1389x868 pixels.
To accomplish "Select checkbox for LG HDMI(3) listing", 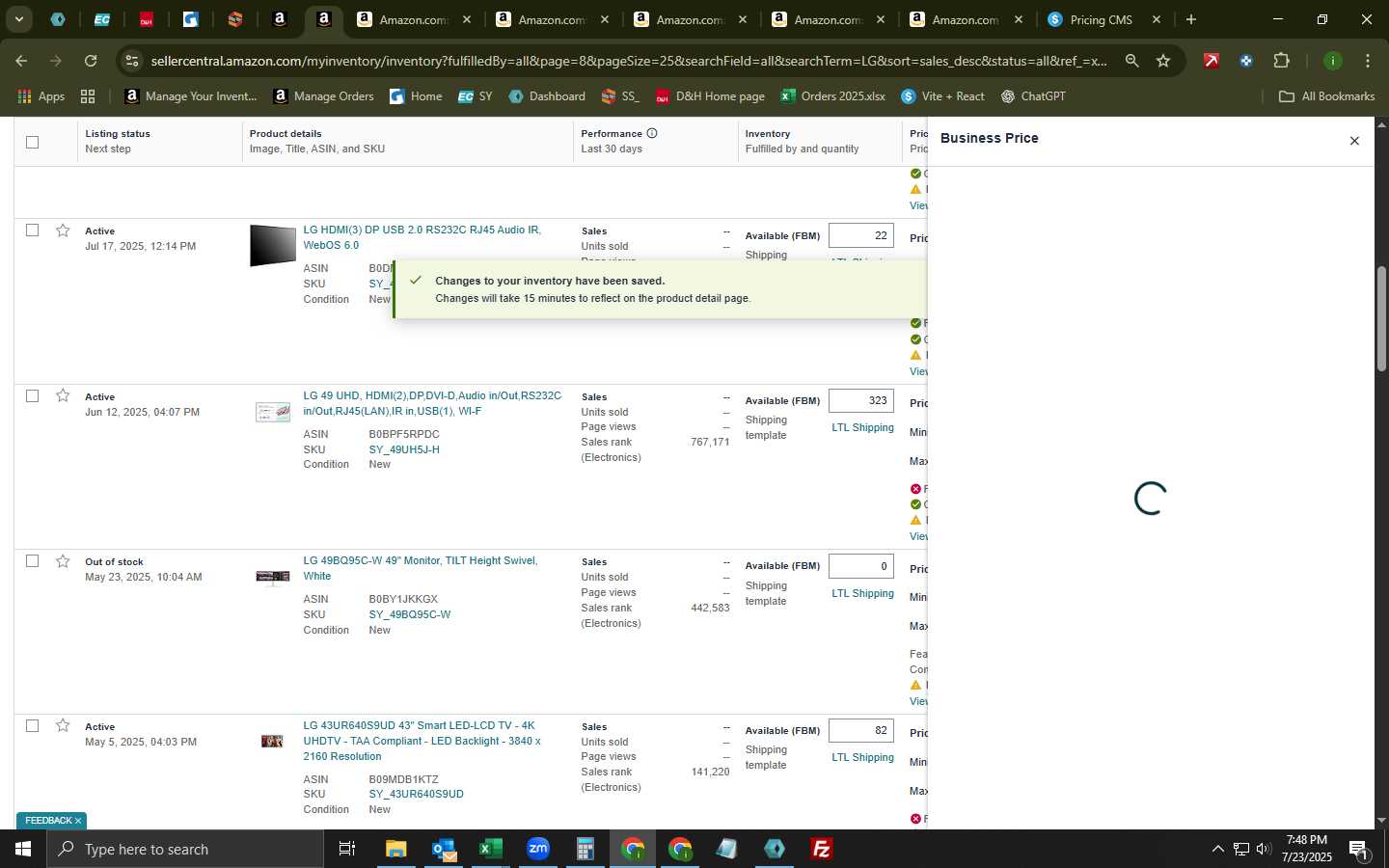I will 32,231.
